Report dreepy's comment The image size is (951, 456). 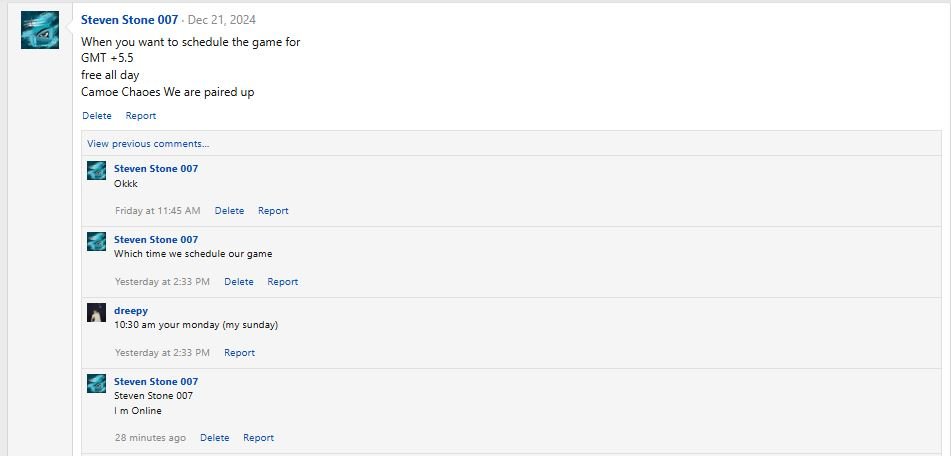[x=239, y=353]
